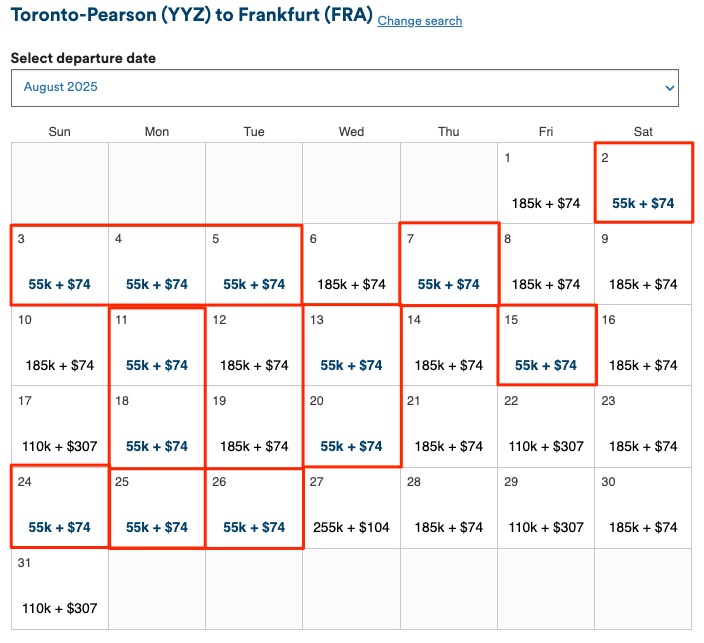The width and height of the screenshot is (704, 643).
Task: Select August 27 at 255k + $104
Action: [351, 527]
